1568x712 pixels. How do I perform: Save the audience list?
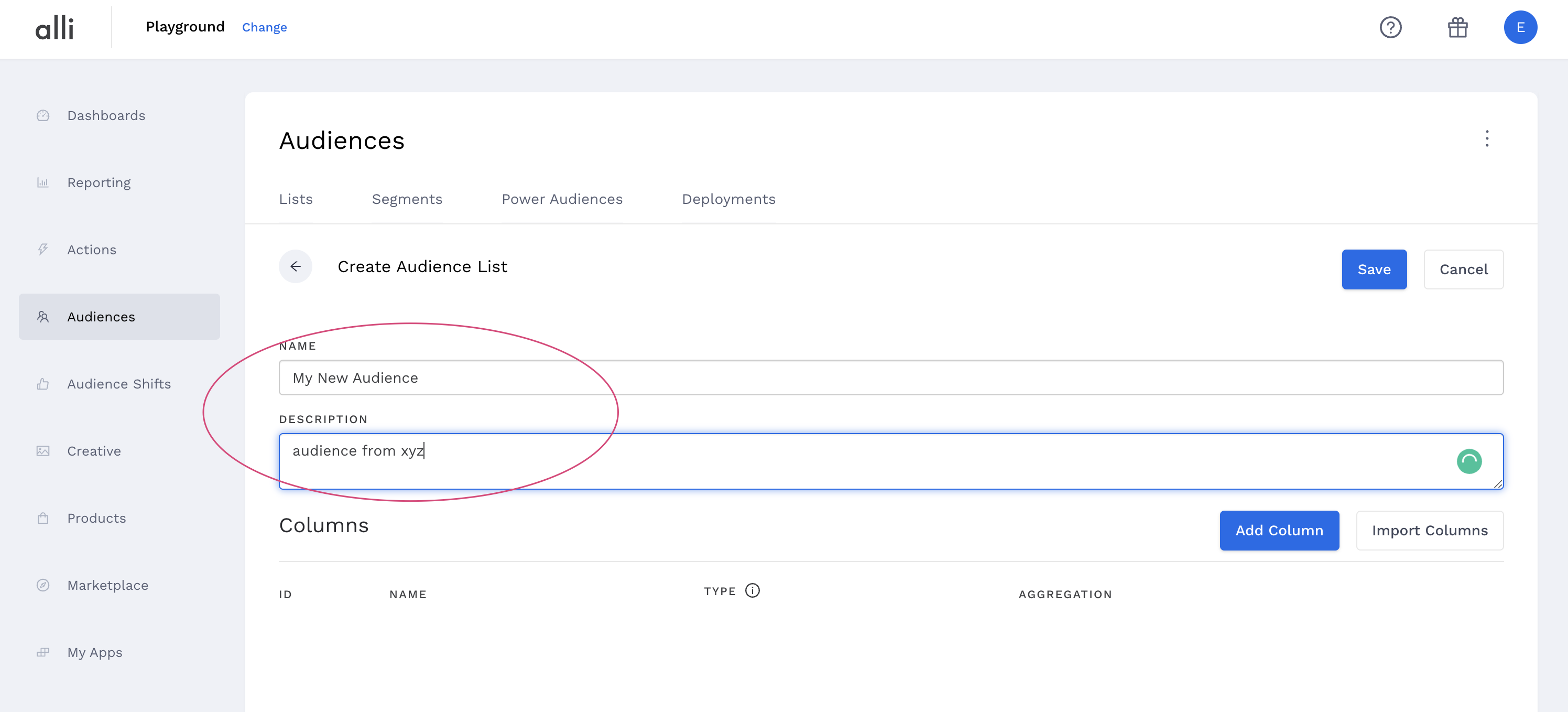coord(1374,269)
